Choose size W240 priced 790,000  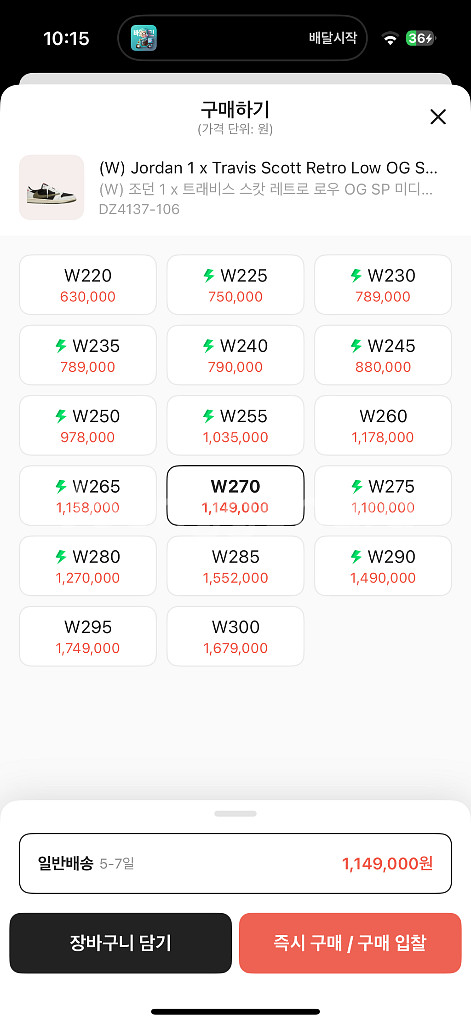coord(235,355)
